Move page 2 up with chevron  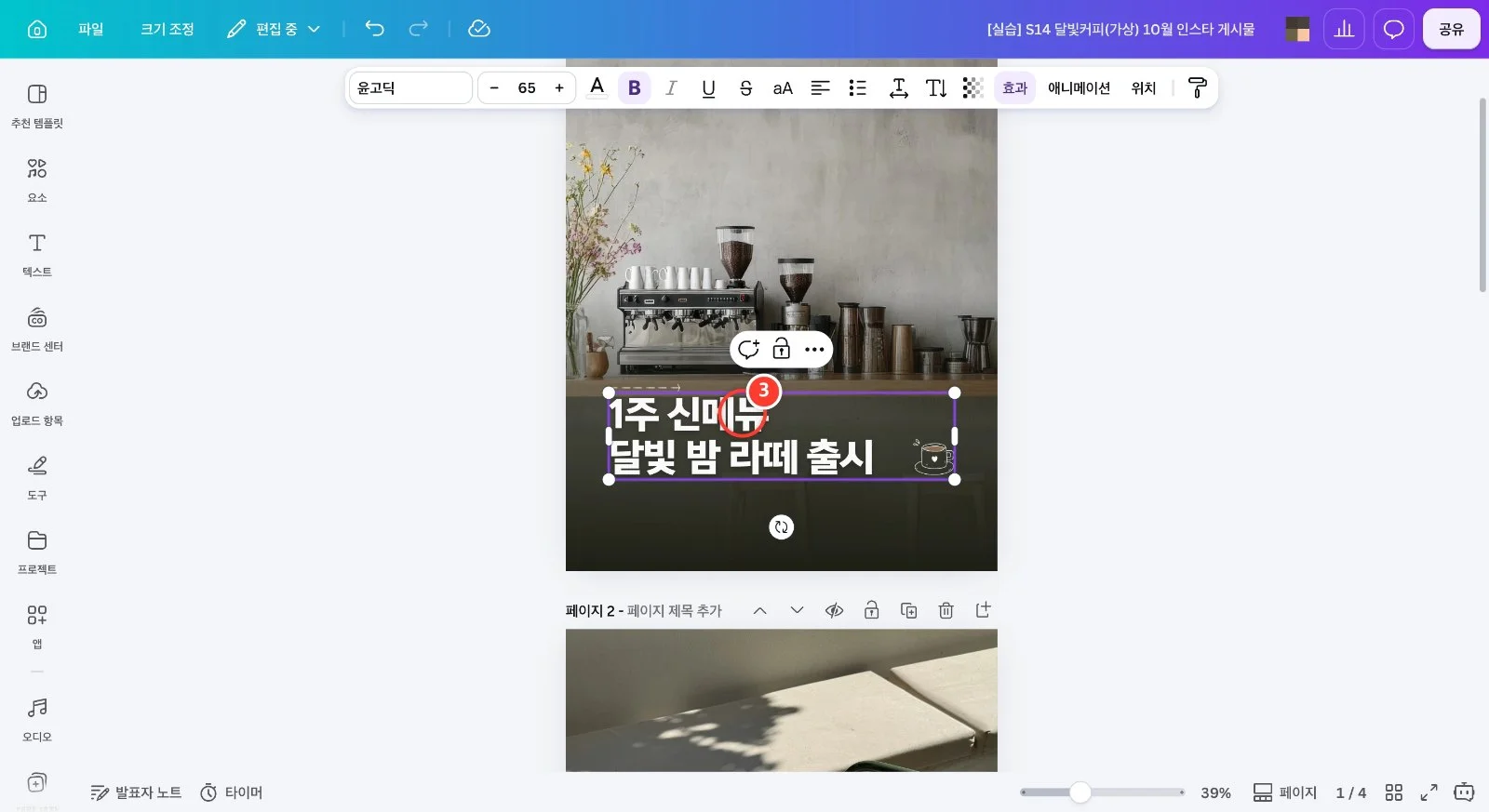759,610
